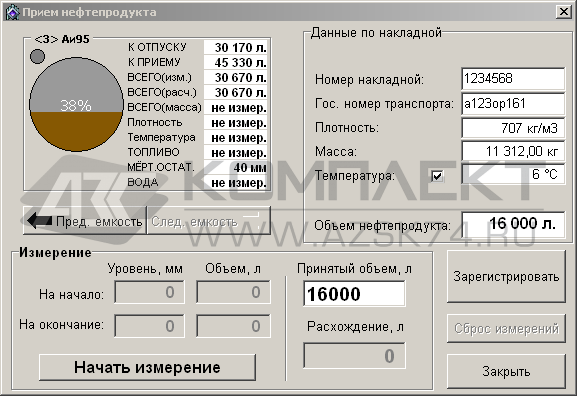Click the Расхождение, л label

(x=355, y=326)
